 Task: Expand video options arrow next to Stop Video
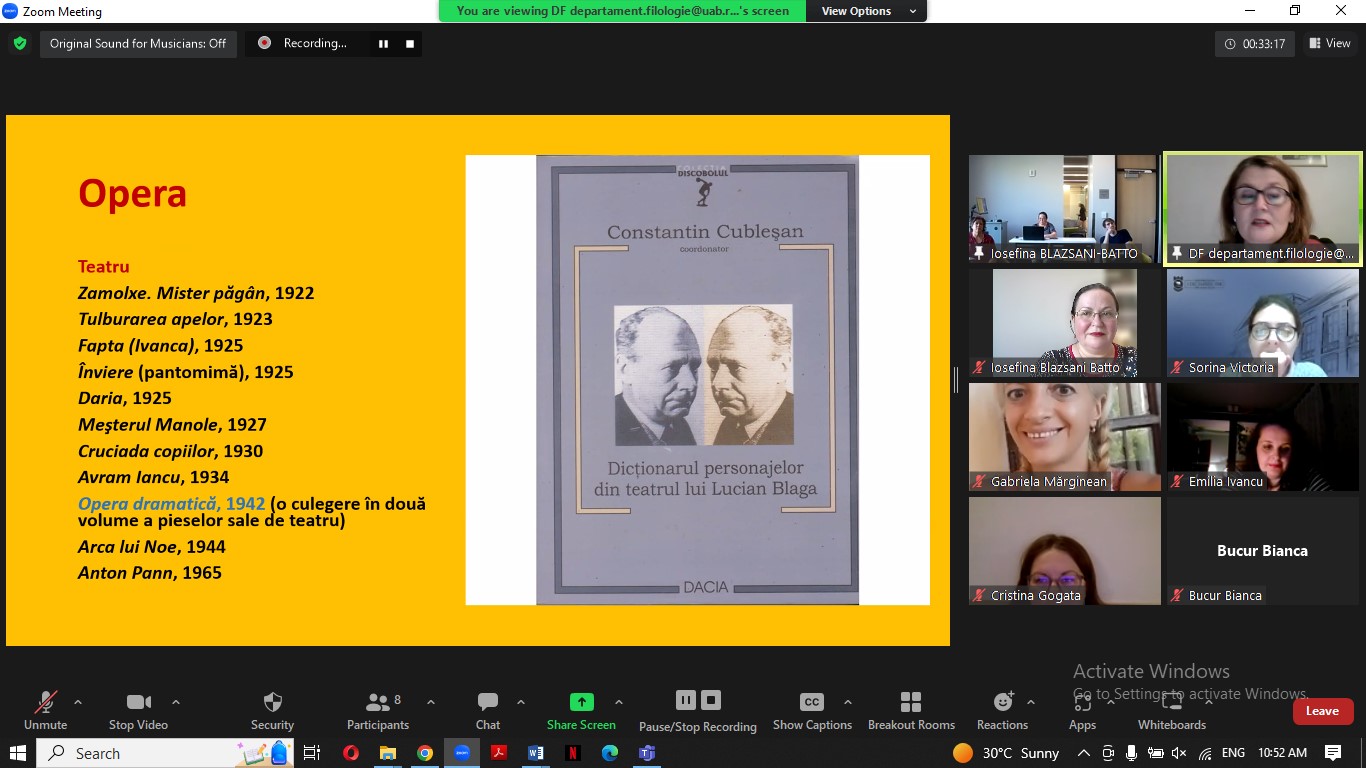tap(176, 702)
